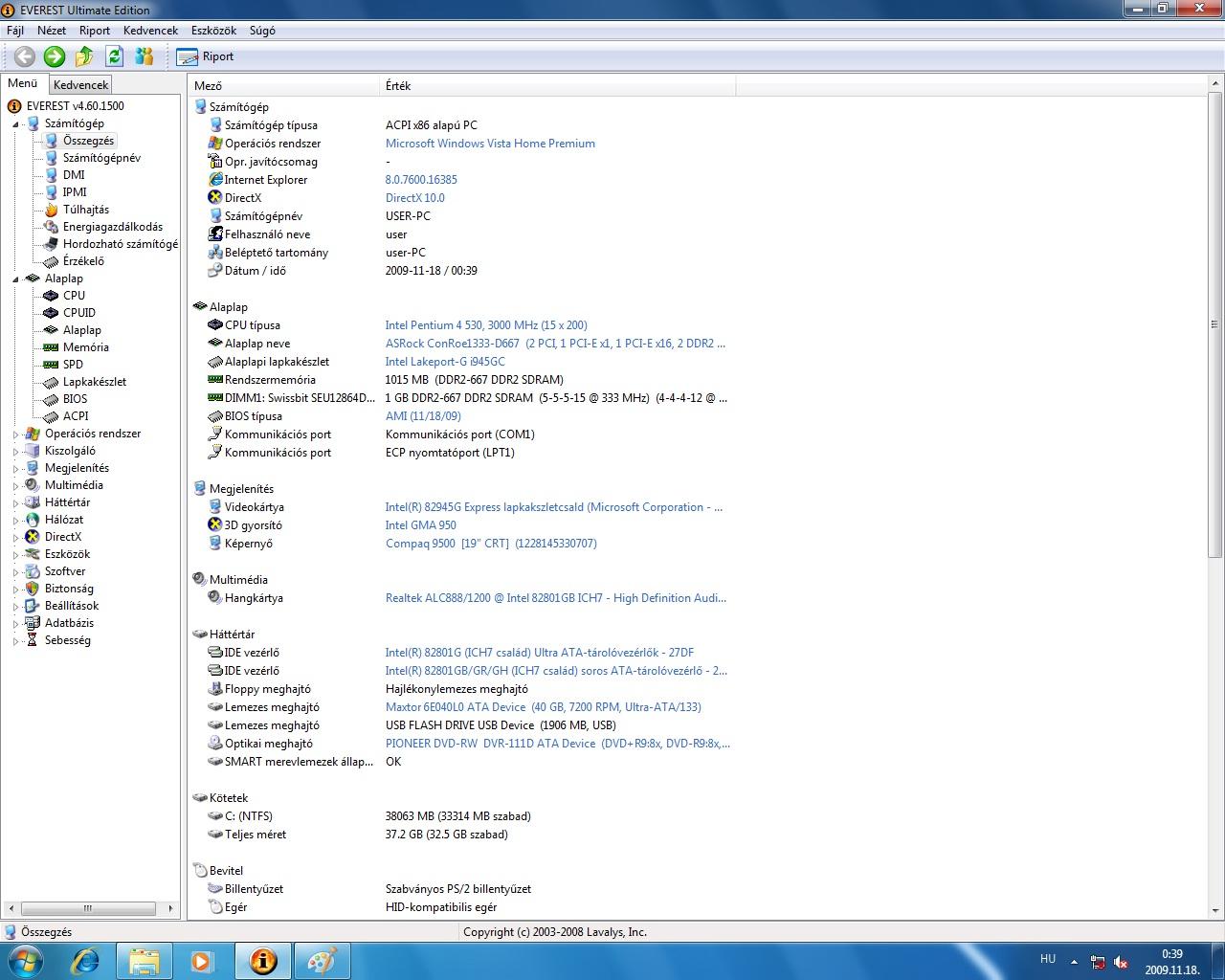
Task: Open the Eszközök menu
Action: [x=214, y=31]
